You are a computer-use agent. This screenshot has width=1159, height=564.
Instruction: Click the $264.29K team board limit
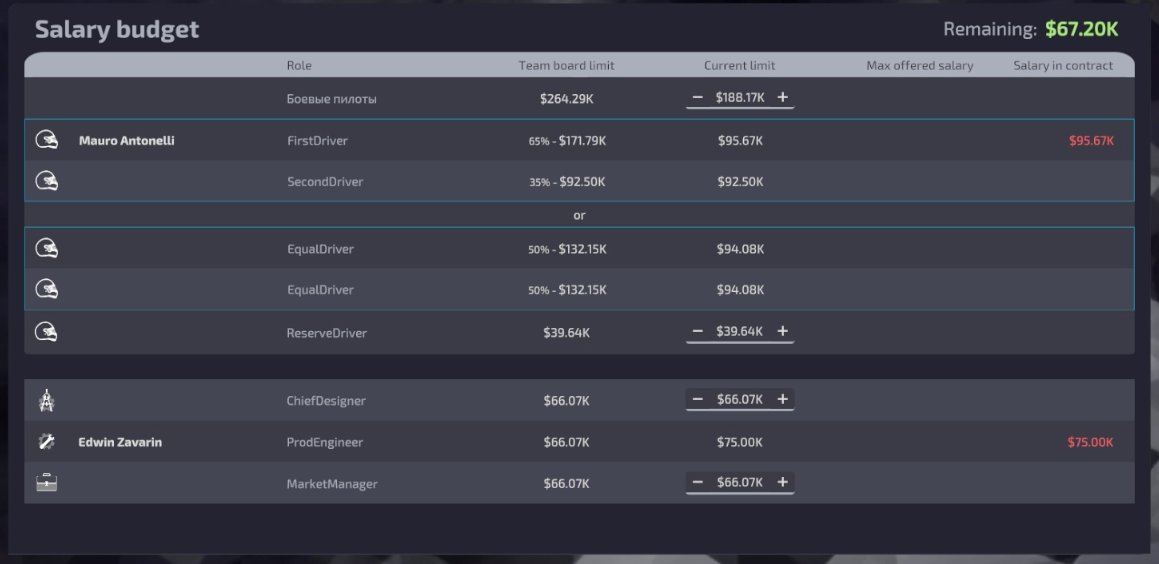coord(566,98)
